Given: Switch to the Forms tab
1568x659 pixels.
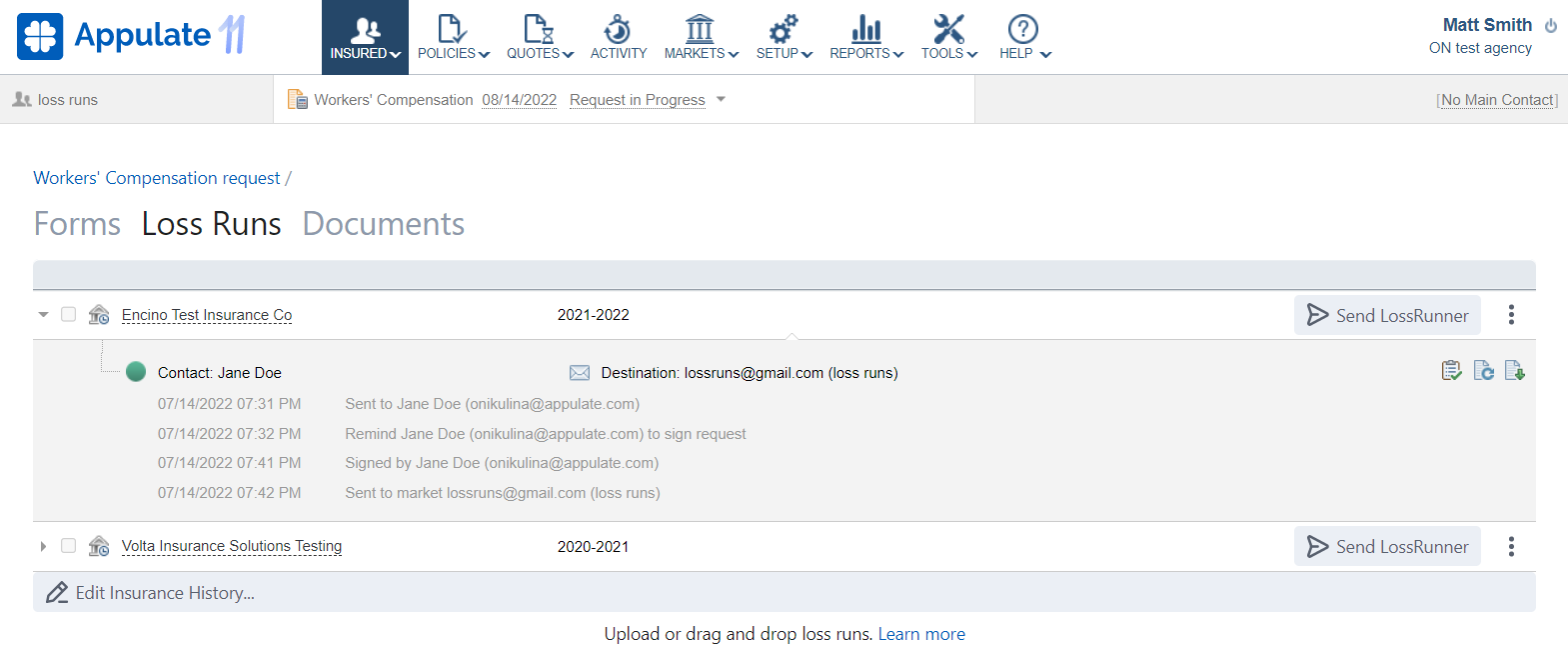Looking at the screenshot, I should pyautogui.click(x=77, y=224).
